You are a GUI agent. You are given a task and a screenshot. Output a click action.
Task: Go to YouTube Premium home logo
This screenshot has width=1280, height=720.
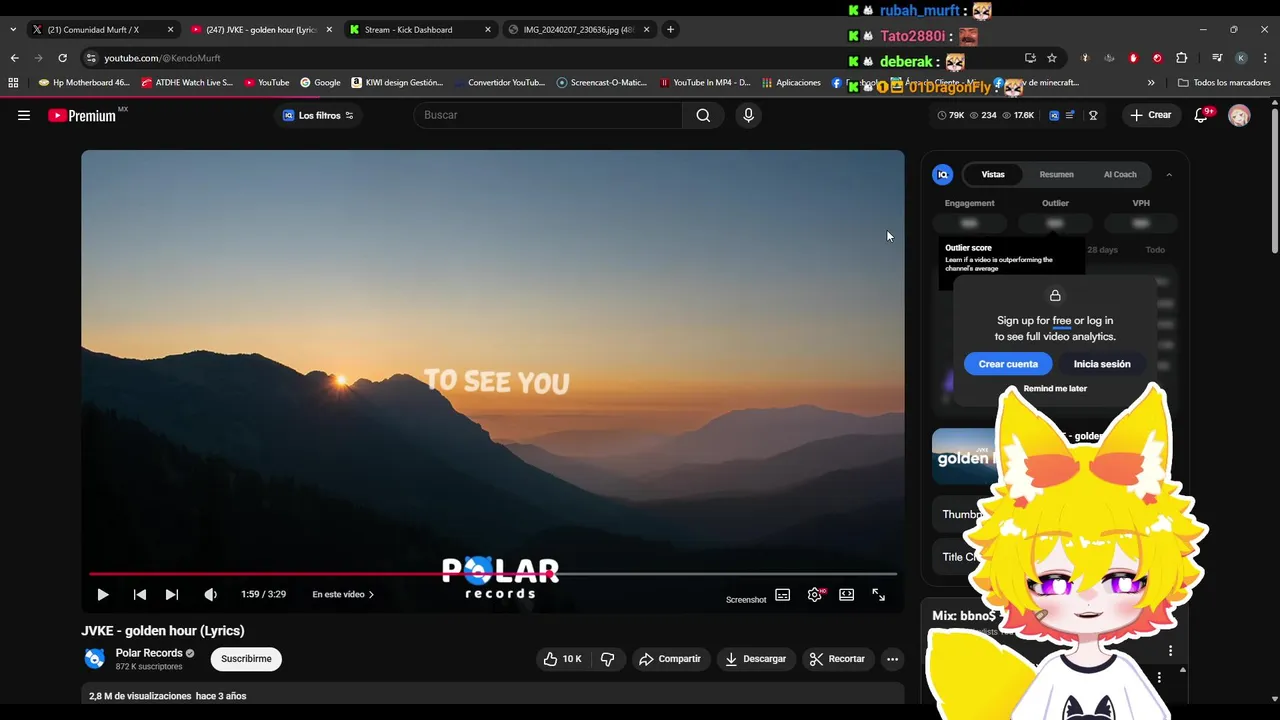[82, 116]
